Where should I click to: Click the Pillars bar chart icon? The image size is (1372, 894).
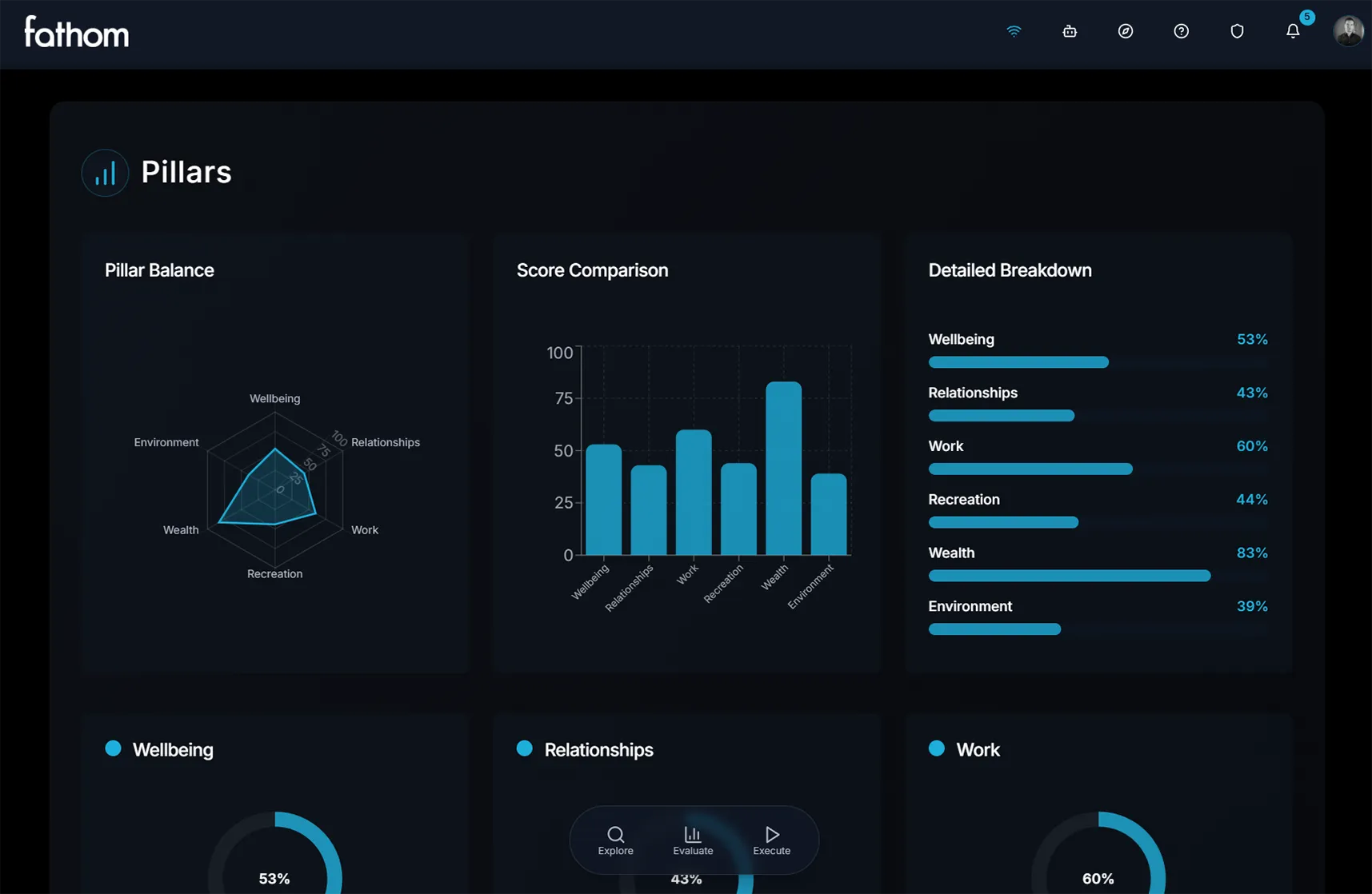[x=105, y=173]
